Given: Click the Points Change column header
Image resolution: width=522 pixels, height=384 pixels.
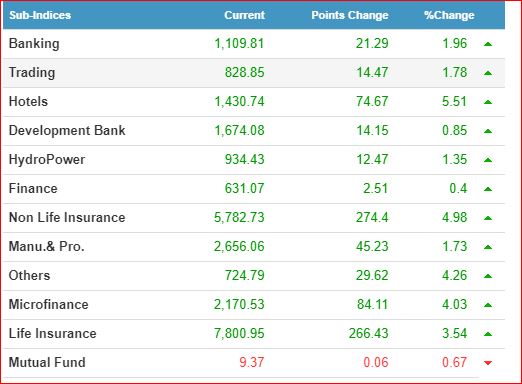Looking at the screenshot, I should point(350,15).
